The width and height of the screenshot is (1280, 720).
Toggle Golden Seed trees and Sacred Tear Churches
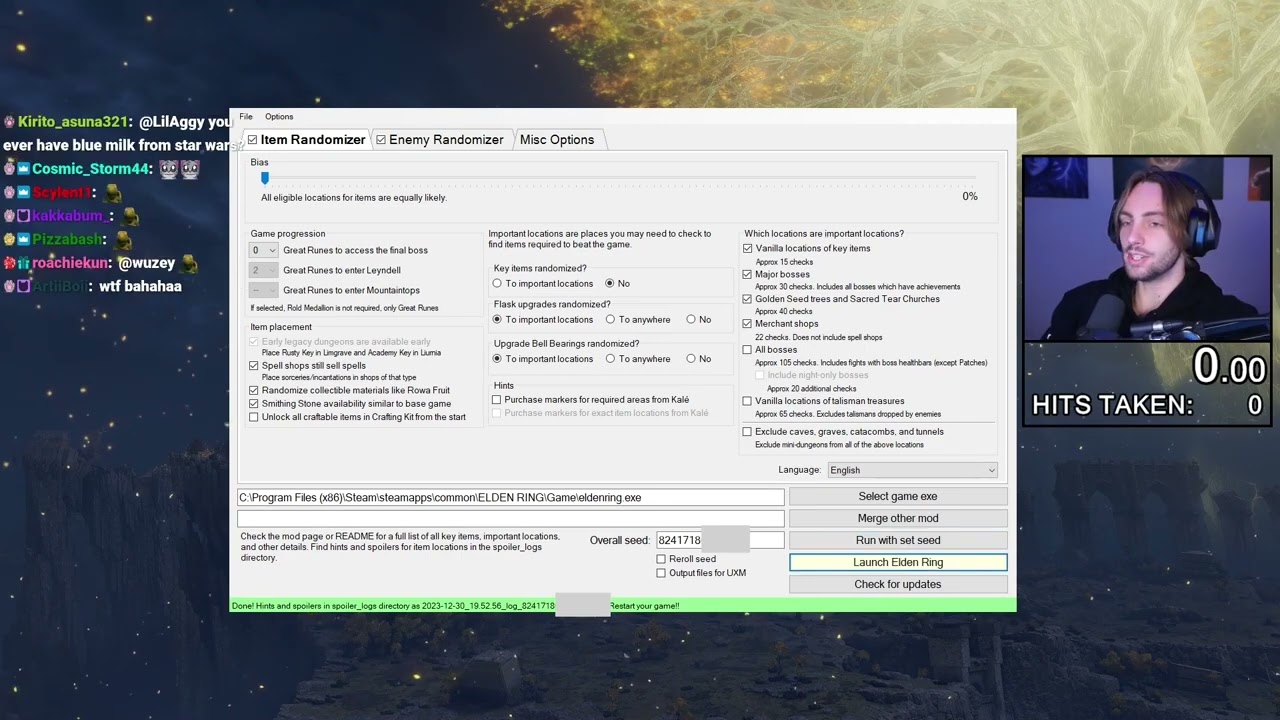coord(747,299)
